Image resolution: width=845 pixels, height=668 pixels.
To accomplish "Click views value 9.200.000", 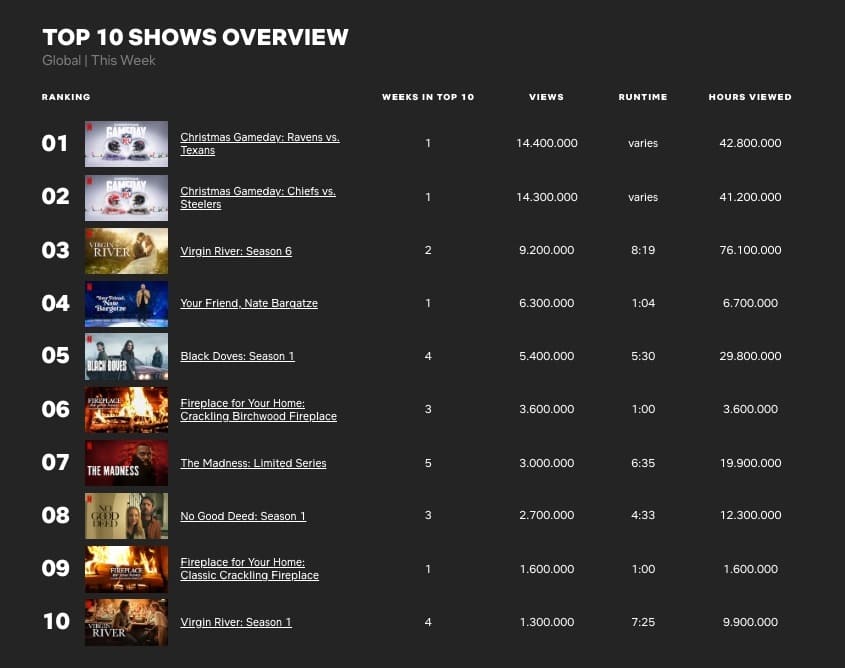I will pyautogui.click(x=546, y=250).
